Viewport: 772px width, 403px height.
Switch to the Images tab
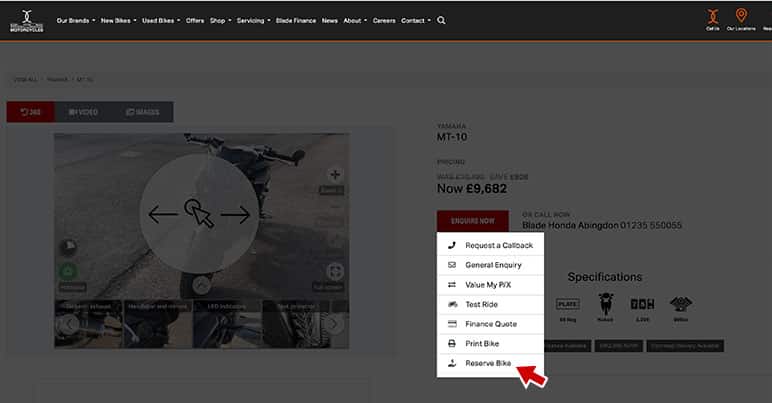[142, 112]
